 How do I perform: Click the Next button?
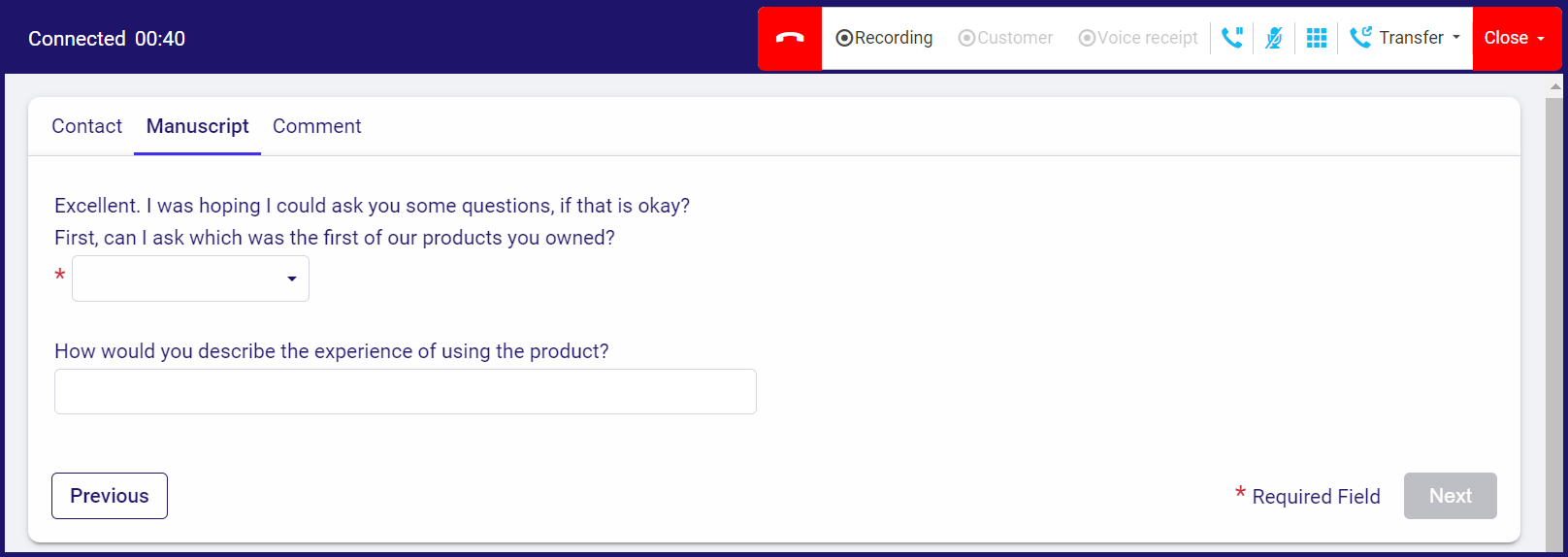click(x=1450, y=496)
